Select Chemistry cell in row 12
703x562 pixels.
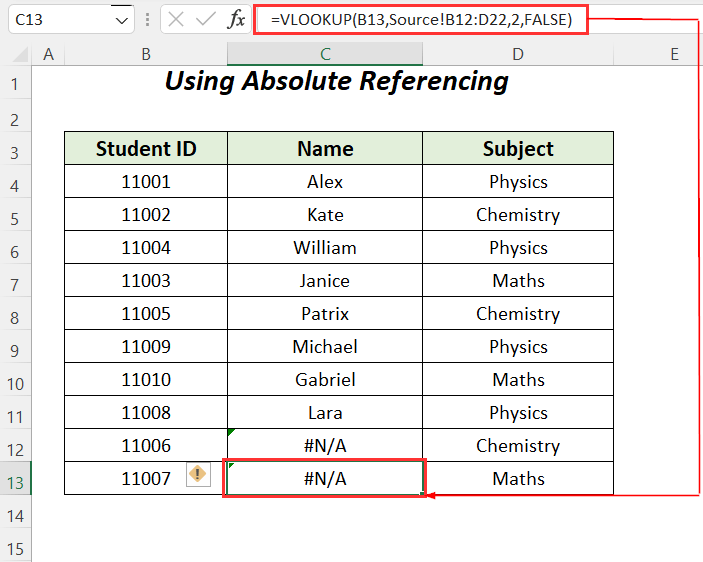(518, 445)
